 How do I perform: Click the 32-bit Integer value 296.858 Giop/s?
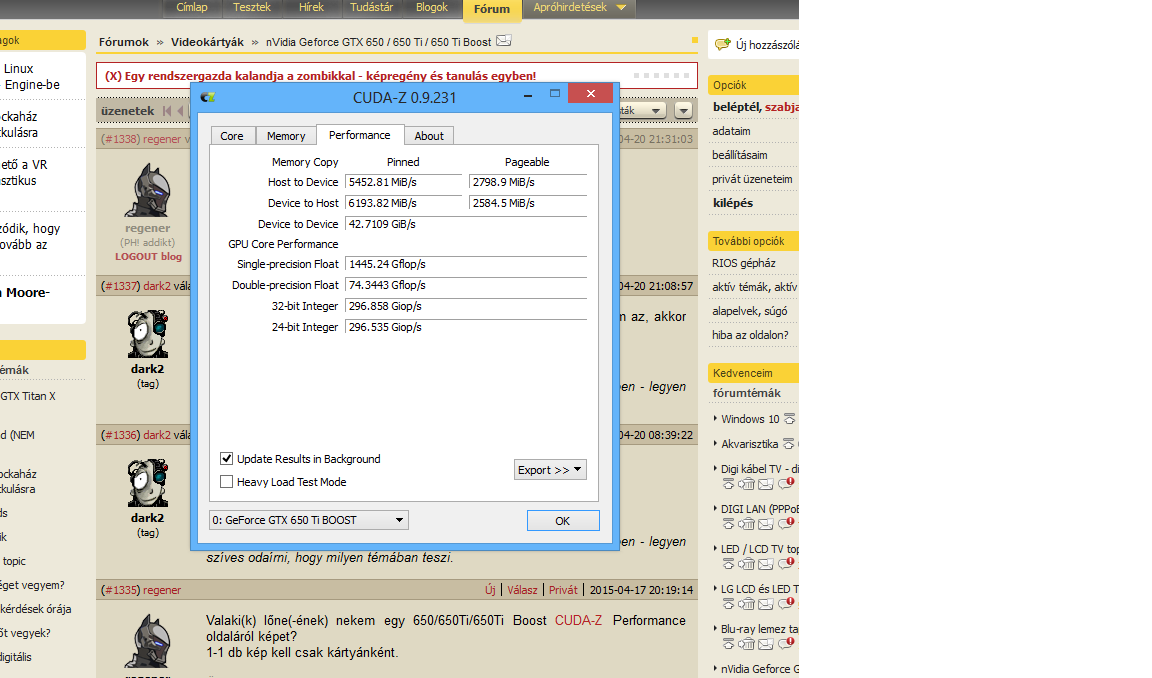pos(466,306)
